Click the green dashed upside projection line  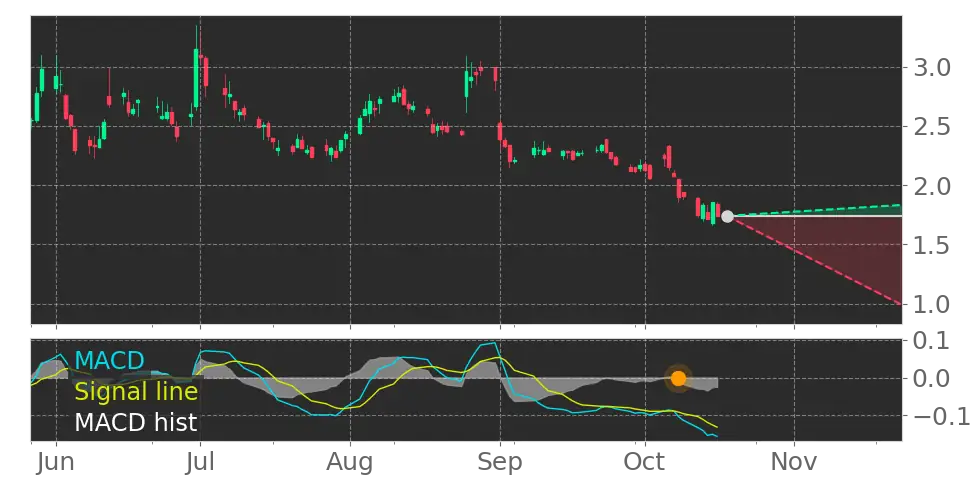tap(815, 210)
